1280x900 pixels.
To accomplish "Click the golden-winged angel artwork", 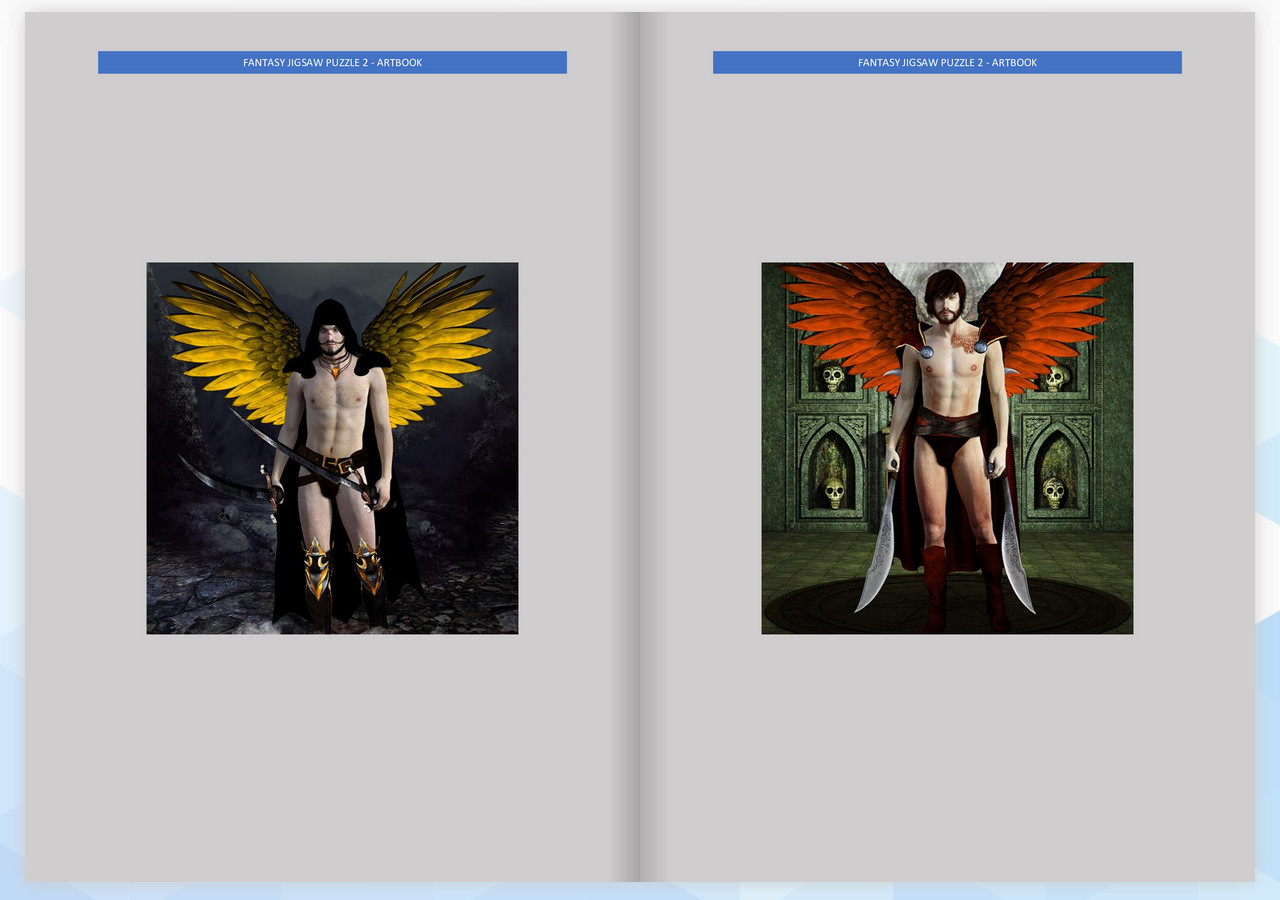I will pyautogui.click(x=332, y=447).
